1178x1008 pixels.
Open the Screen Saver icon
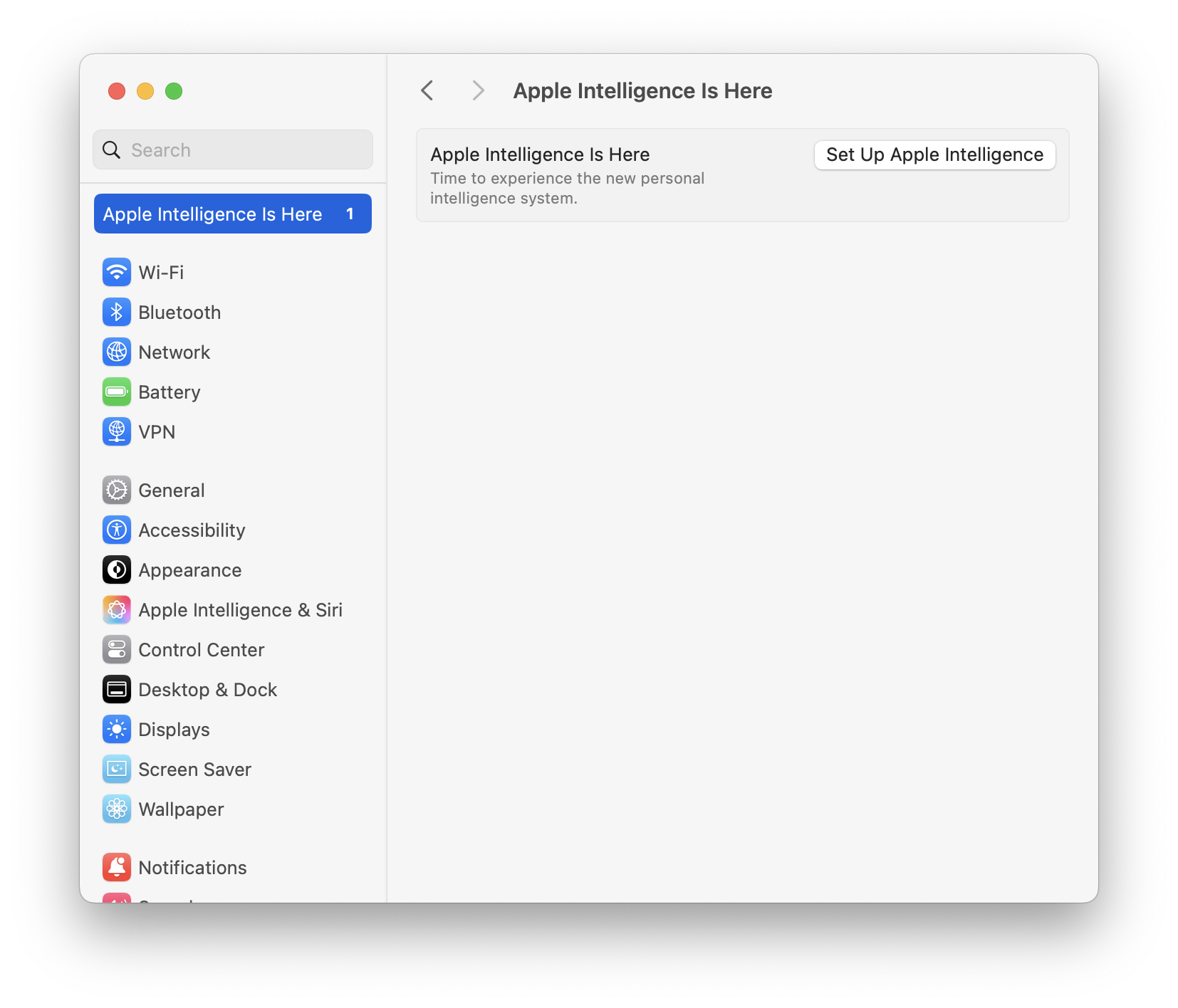117,769
